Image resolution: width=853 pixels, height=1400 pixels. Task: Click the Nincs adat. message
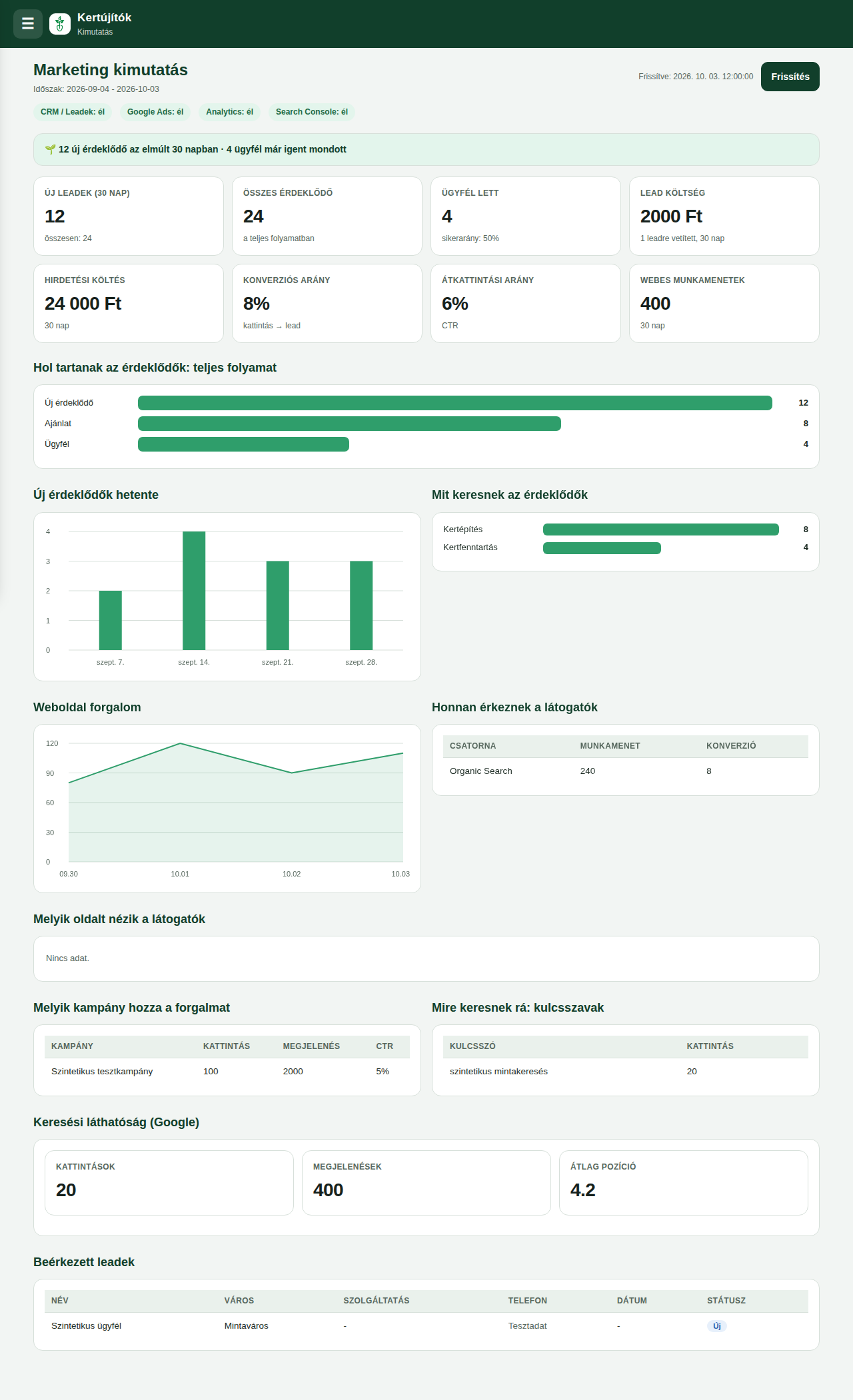(x=67, y=958)
